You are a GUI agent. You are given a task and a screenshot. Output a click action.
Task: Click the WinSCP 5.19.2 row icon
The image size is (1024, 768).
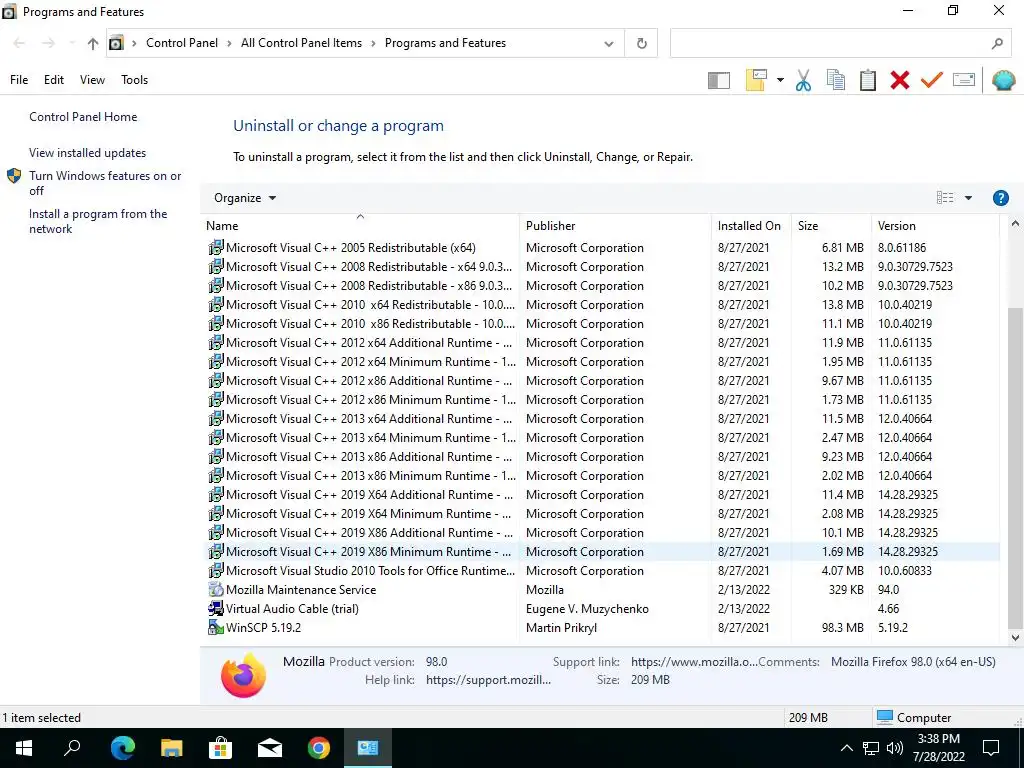coord(216,628)
